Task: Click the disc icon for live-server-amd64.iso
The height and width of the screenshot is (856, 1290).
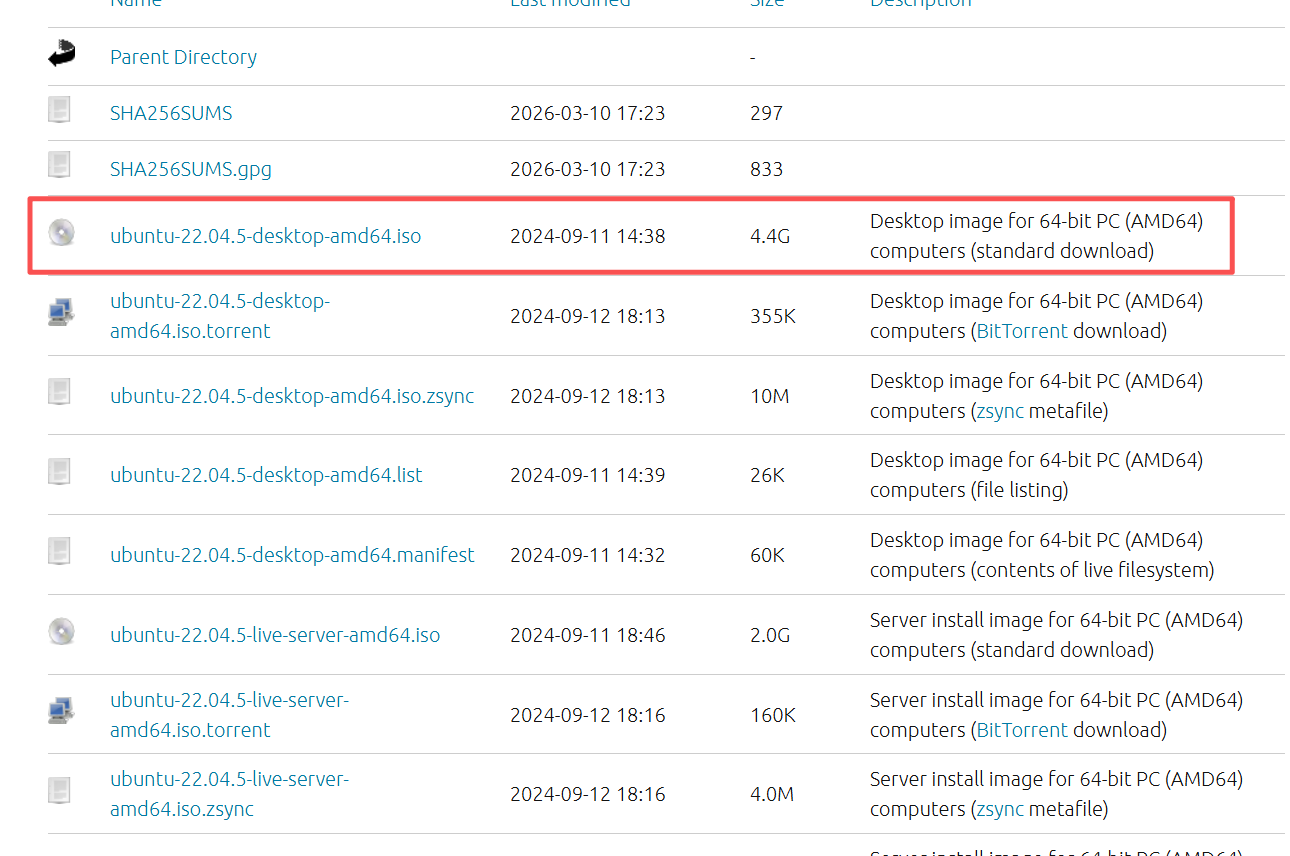Action: click(x=61, y=631)
